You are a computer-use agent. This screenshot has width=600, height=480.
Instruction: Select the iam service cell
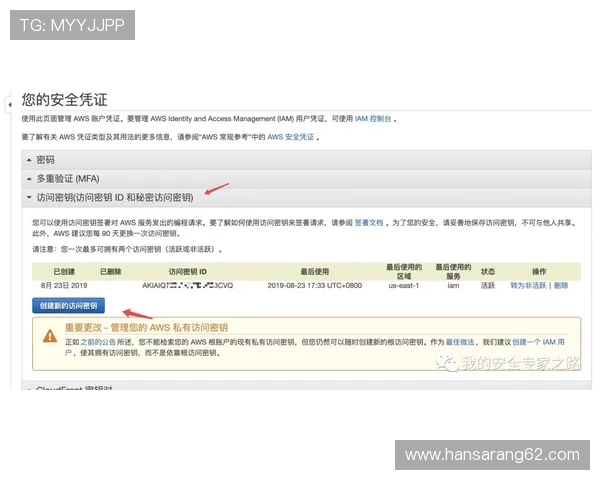(x=453, y=286)
